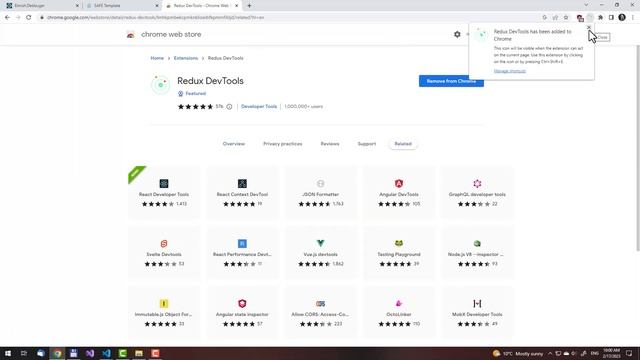
Task: Open Allow CORS extension card
Action: pyautogui.click(x=320, y=313)
